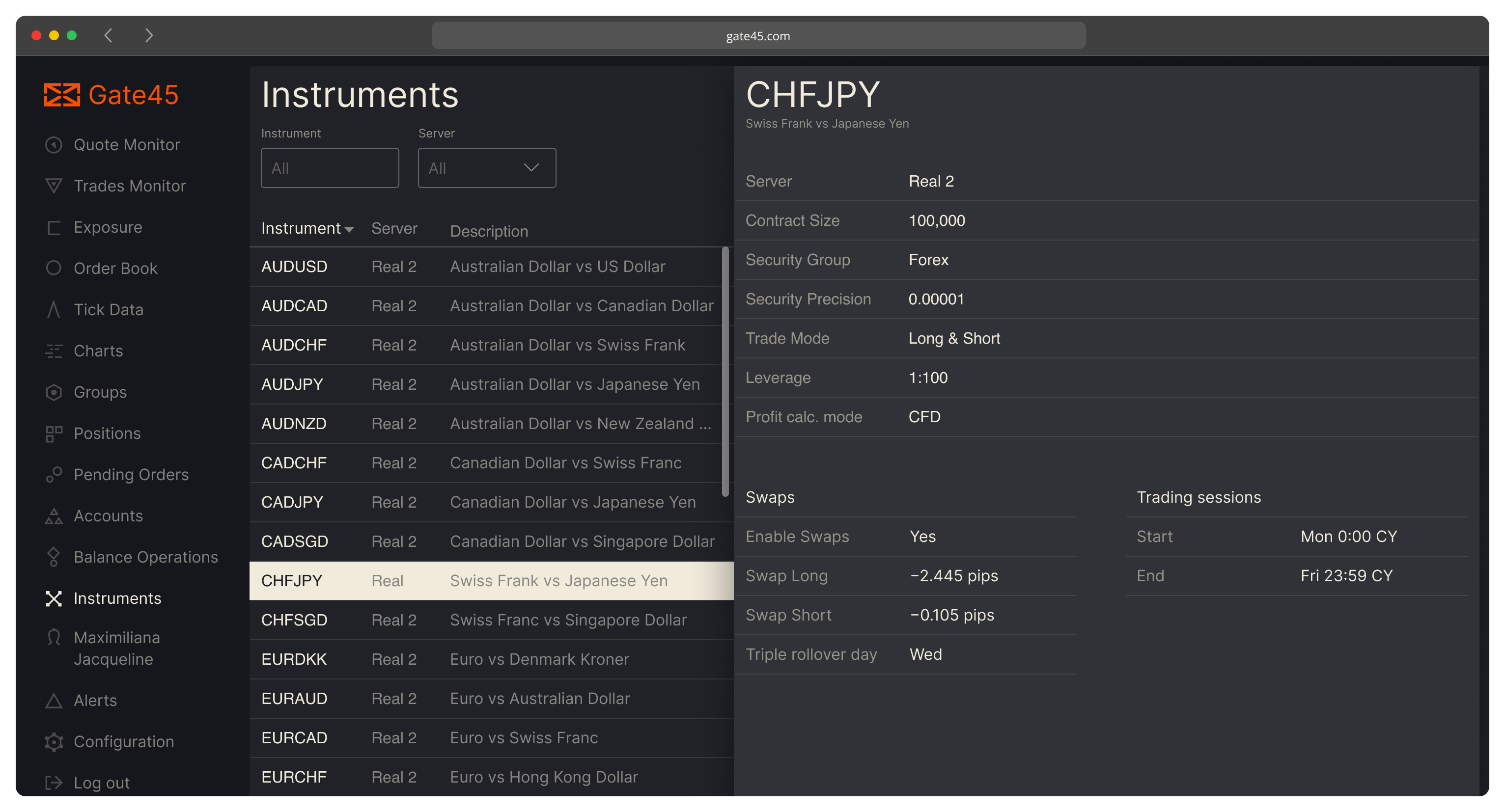Click the Quote Monitor sidebar icon
This screenshot has width=1505, height=812.
(53, 145)
